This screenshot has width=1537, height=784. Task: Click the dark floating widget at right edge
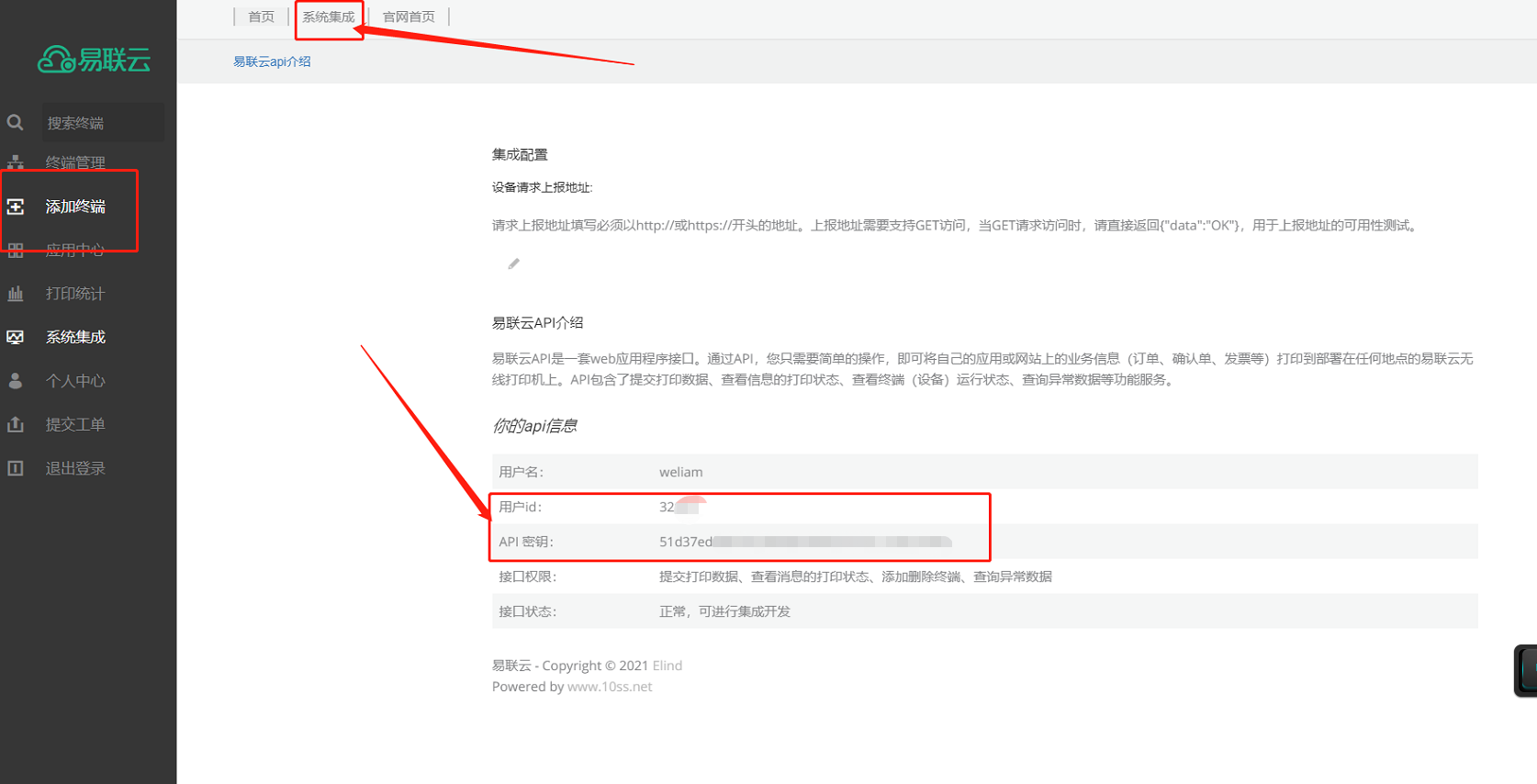(x=1526, y=670)
